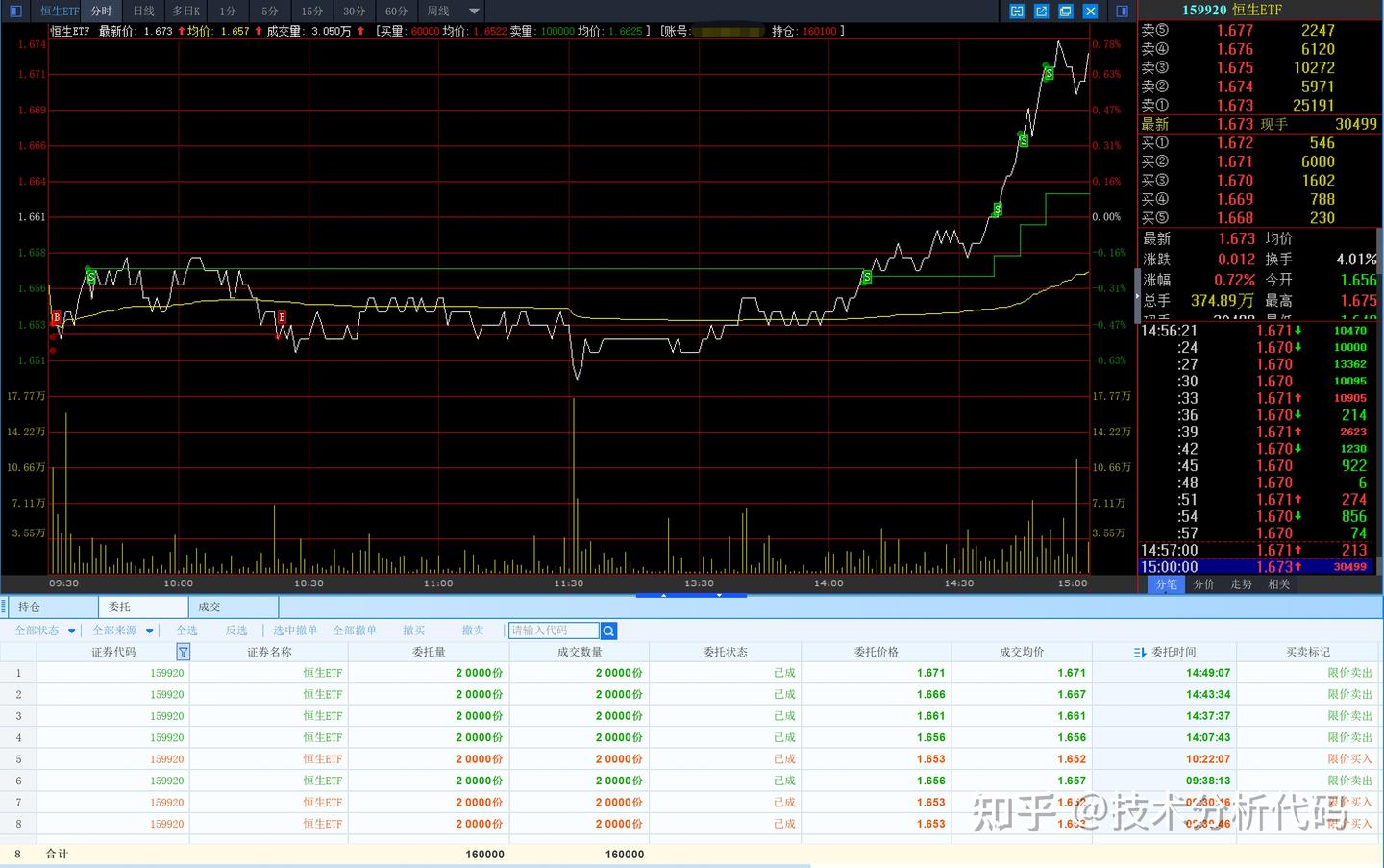This screenshot has width=1384, height=868.
Task: Click the 买卖标记 column header
Action: tap(1308, 652)
